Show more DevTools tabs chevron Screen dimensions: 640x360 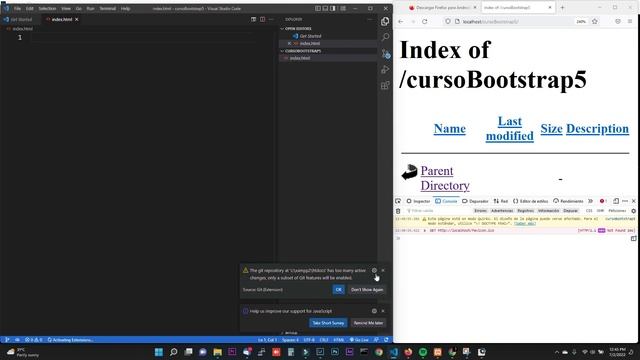coord(590,201)
